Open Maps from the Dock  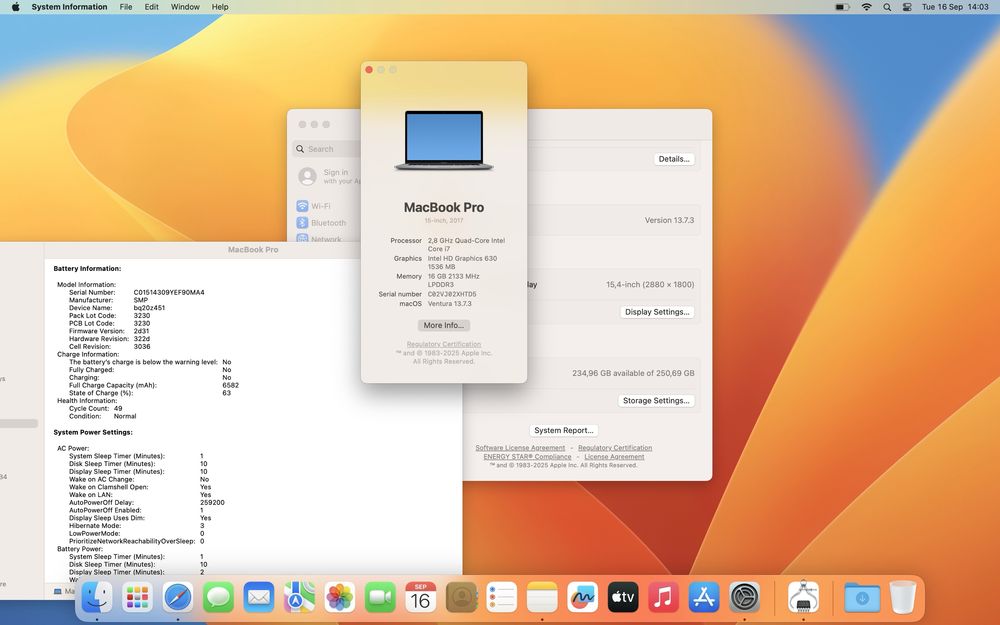[299, 598]
